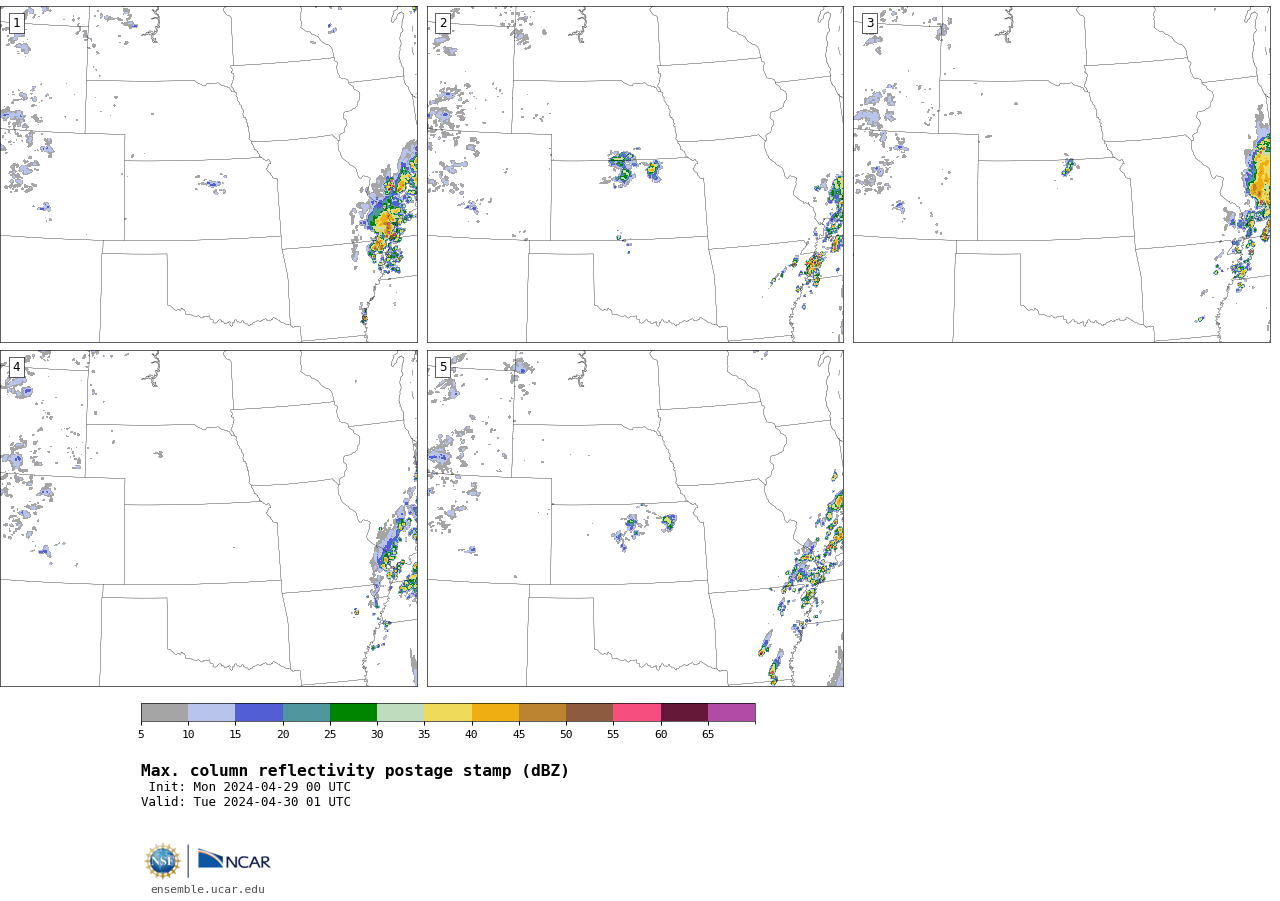The image size is (1280, 901).
Task: Click the panel number label 3
Action: coord(870,23)
